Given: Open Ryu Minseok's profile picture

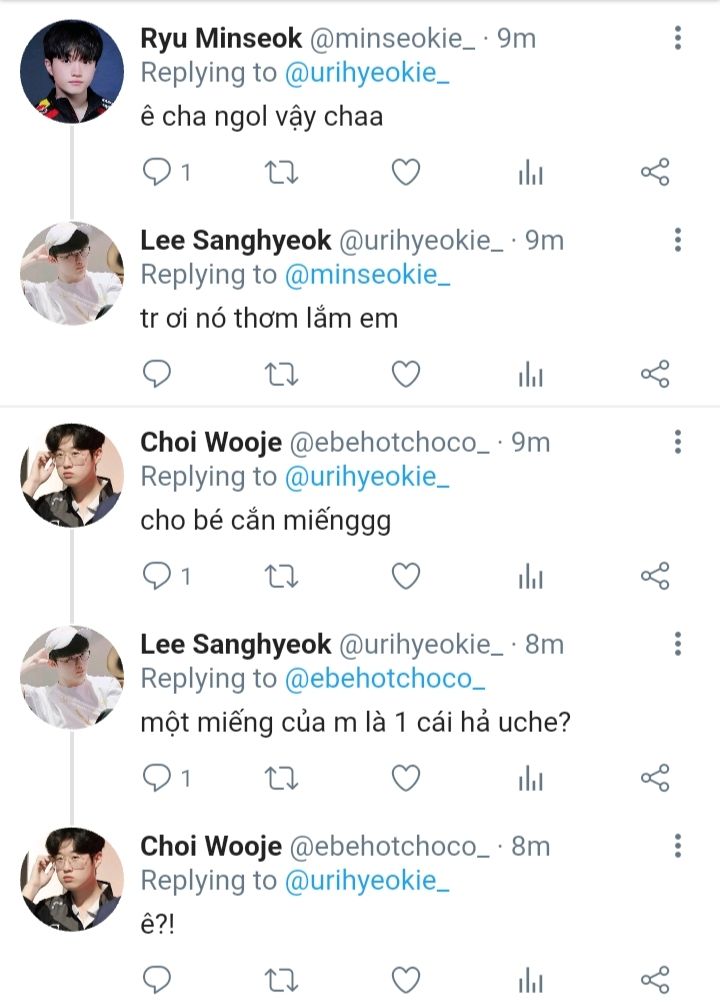Looking at the screenshot, I should [x=72, y=72].
